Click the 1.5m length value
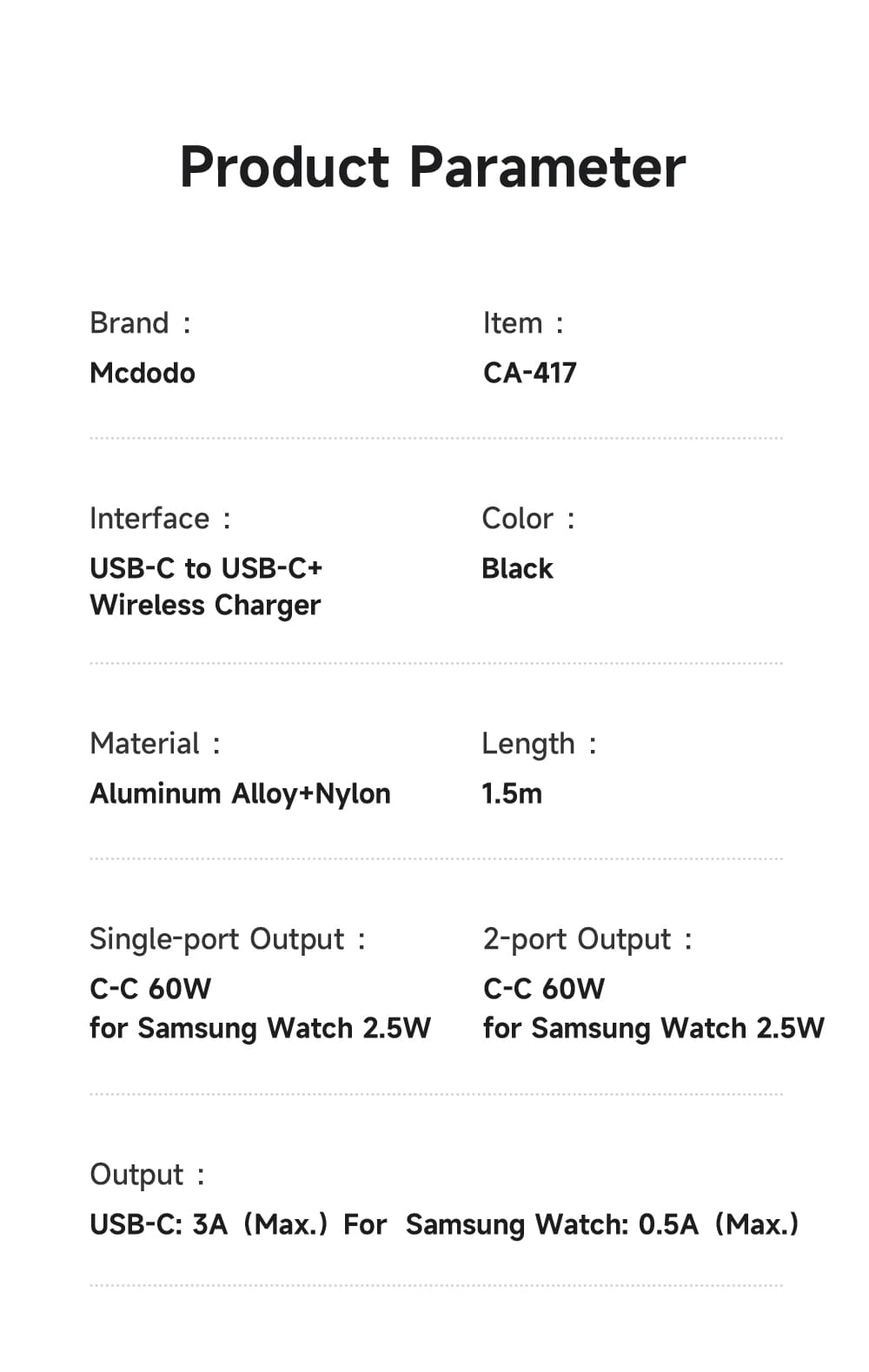The width and height of the screenshot is (869, 1372). 512,794
